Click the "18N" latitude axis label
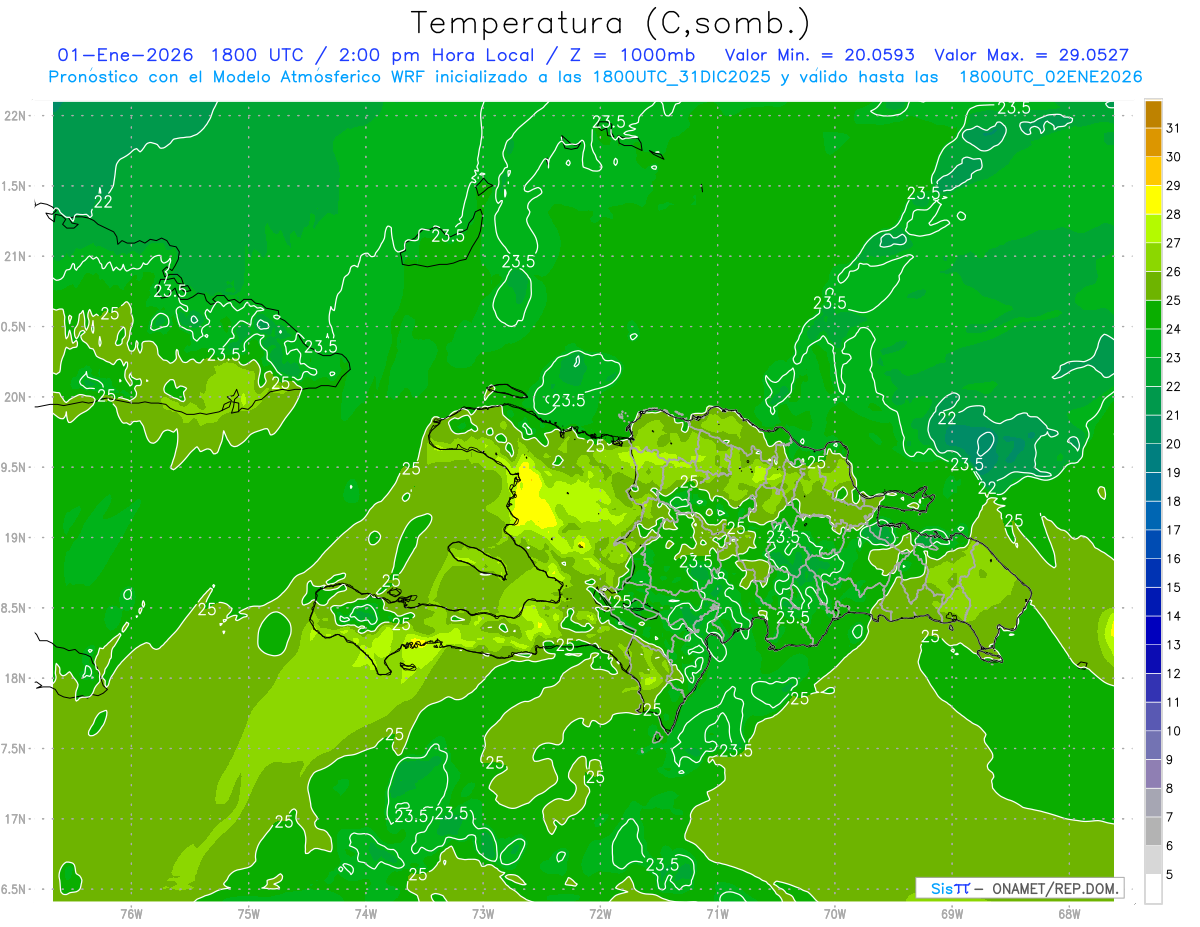The width and height of the screenshot is (1200, 927). tap(16, 678)
